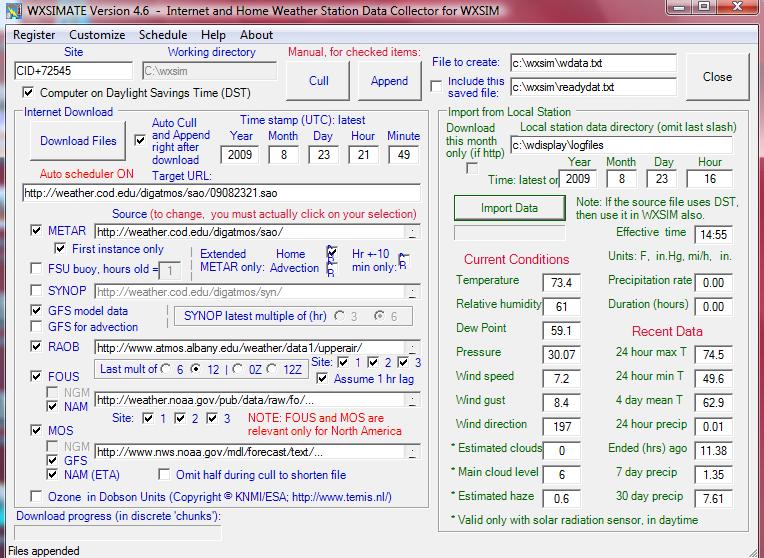
Task: Click the Download Files button
Action: click(78, 141)
